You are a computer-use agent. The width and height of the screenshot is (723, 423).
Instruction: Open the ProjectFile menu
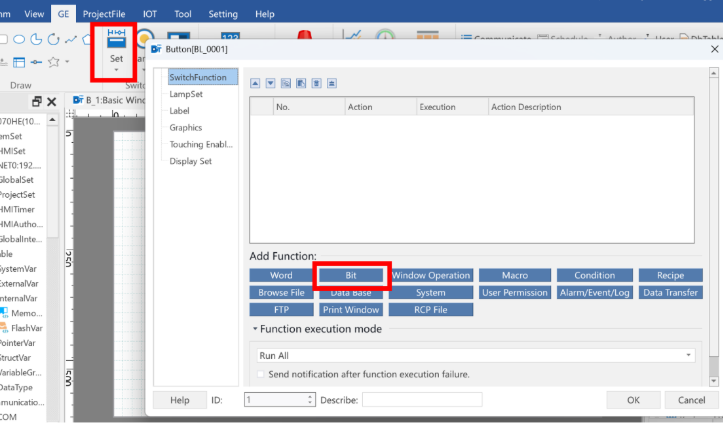104,14
